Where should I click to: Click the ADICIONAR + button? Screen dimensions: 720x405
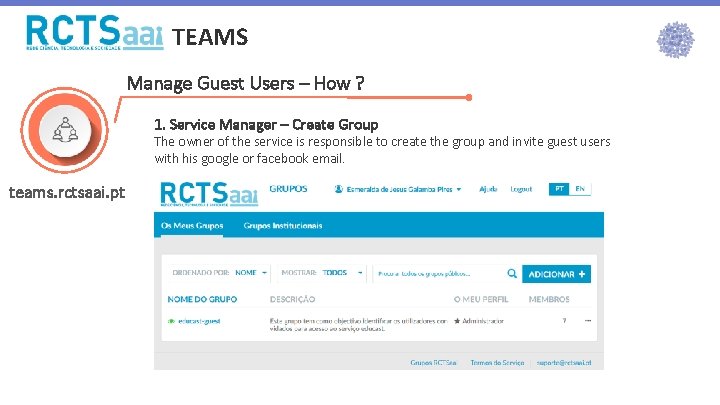(x=557, y=274)
